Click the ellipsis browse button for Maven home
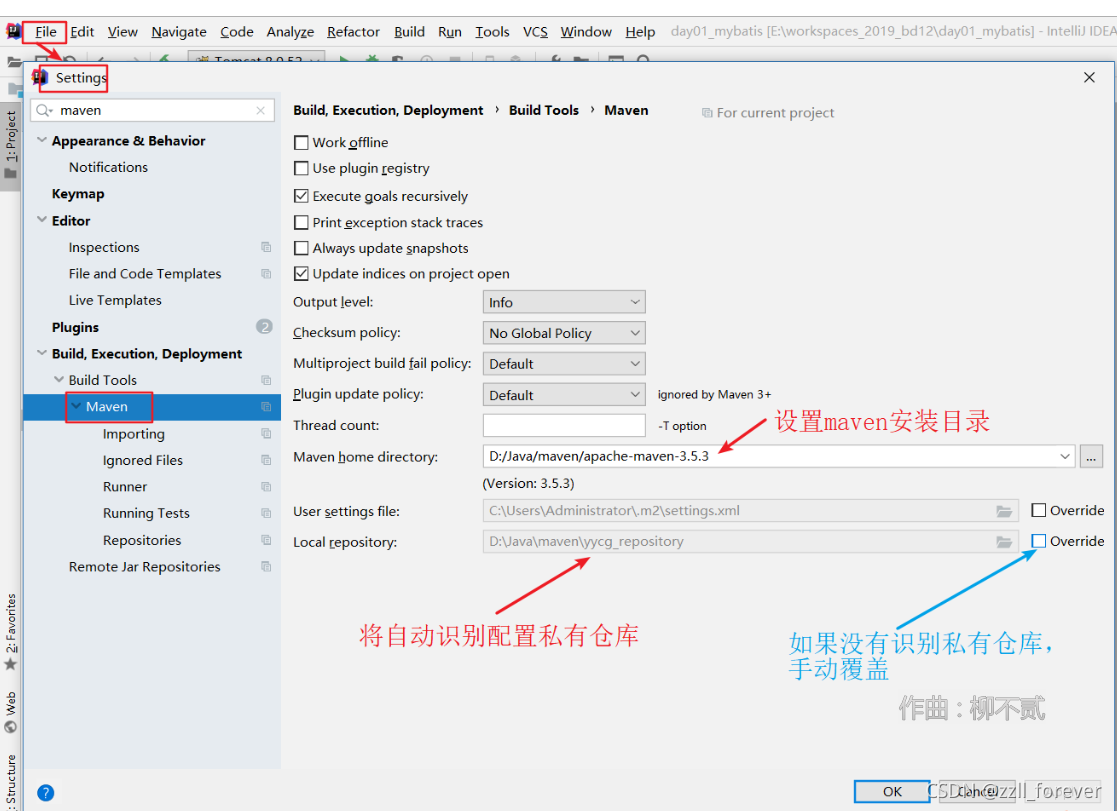Screen dimensions: 1117x811 (x=1091, y=456)
